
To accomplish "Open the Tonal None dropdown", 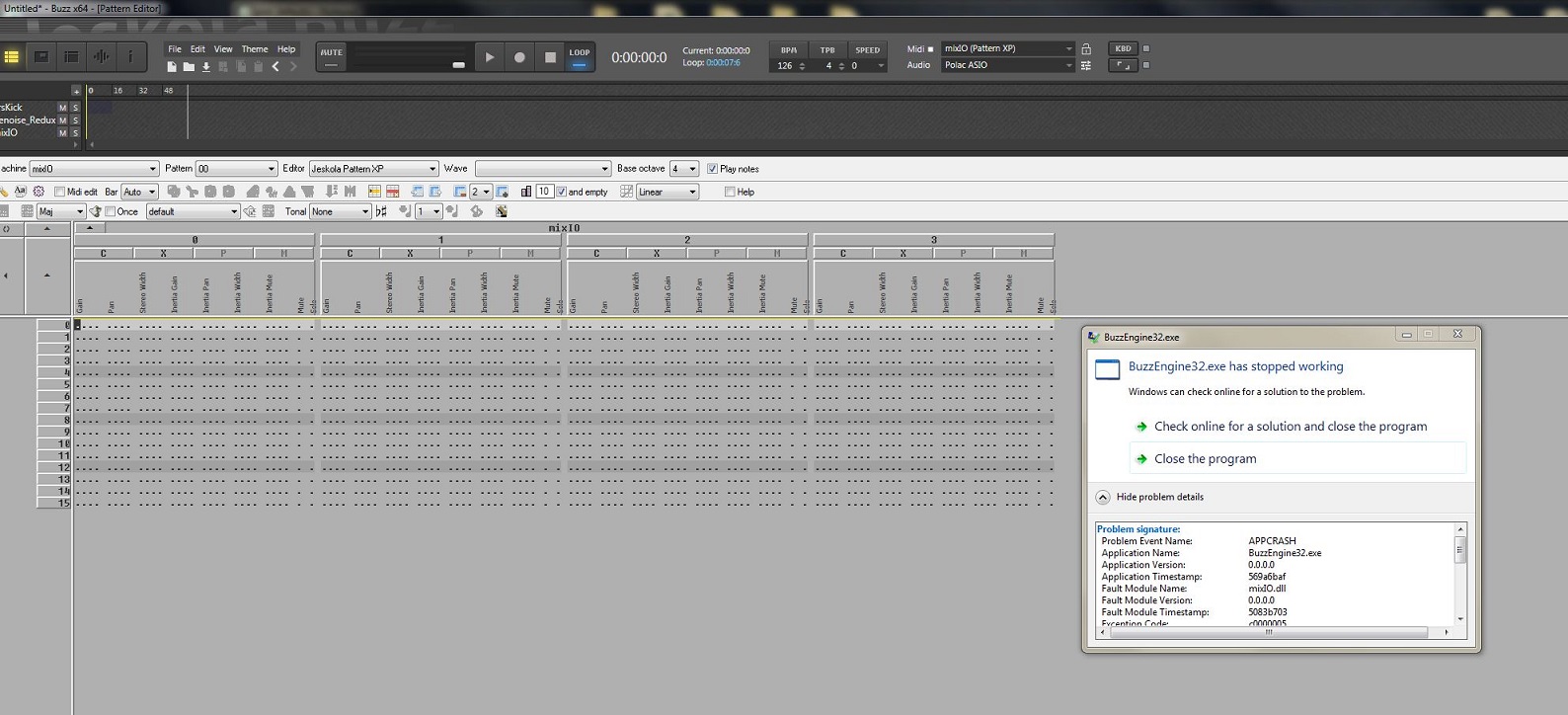I will 340,211.
